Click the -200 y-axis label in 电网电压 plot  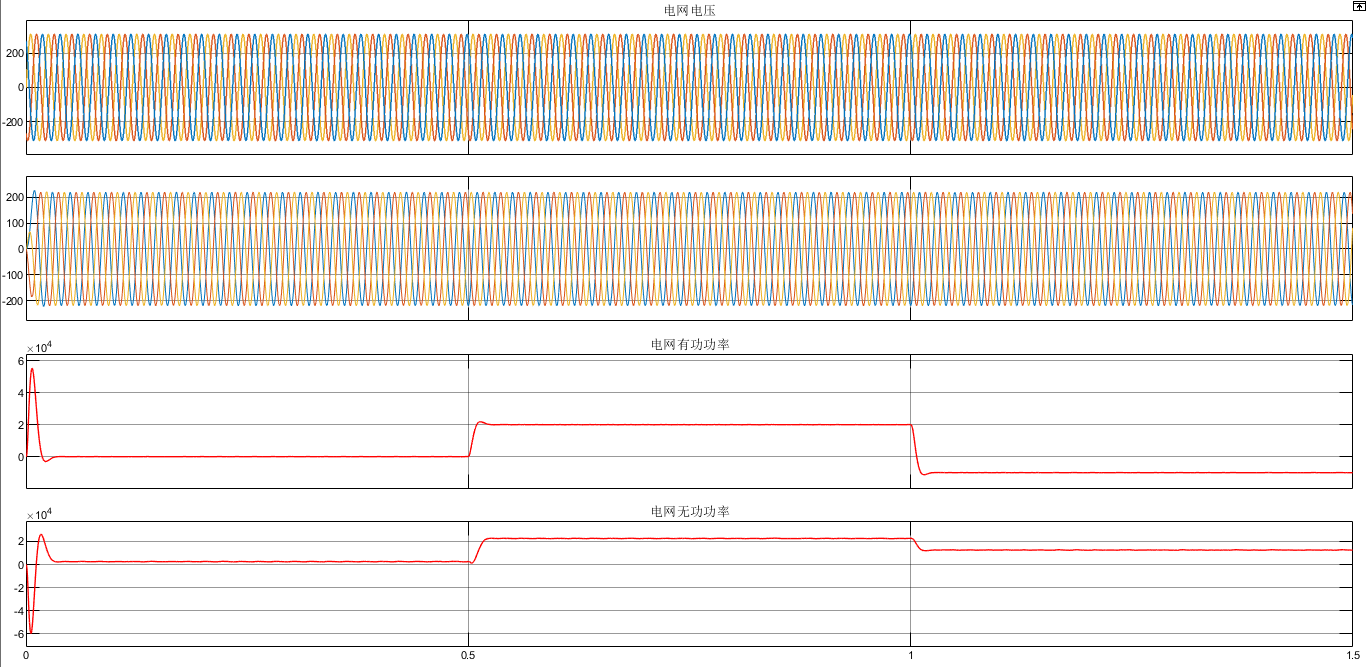pyautogui.click(x=11, y=123)
